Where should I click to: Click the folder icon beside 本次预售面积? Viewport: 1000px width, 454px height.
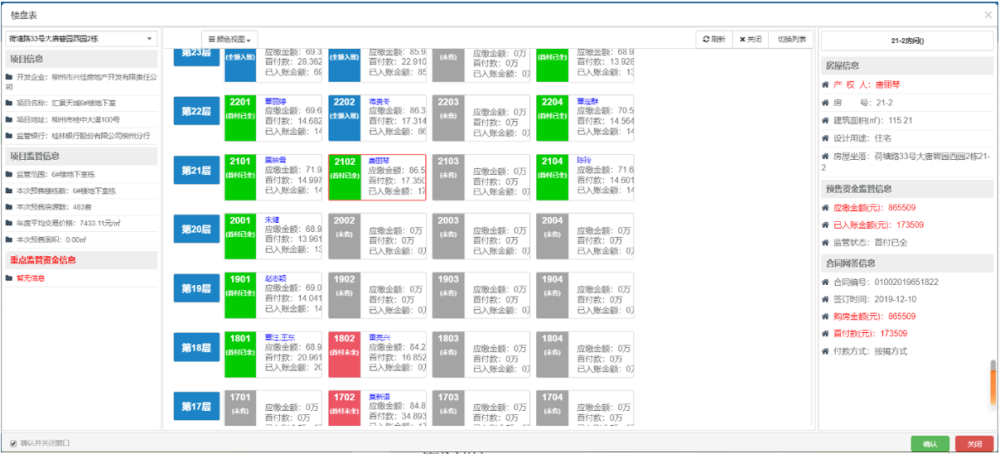9,240
